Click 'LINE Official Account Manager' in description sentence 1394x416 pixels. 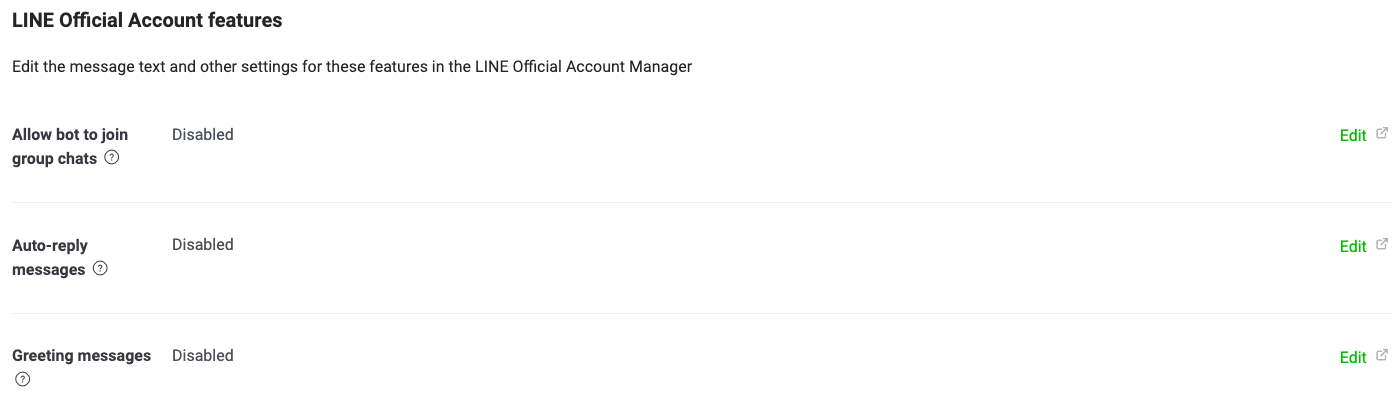(x=583, y=67)
